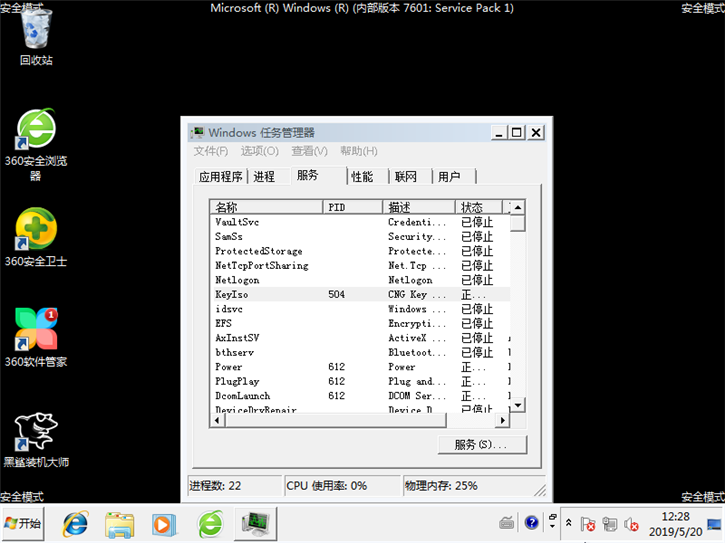
Task: Click the Task Manager title bar icon
Action: click(197, 133)
